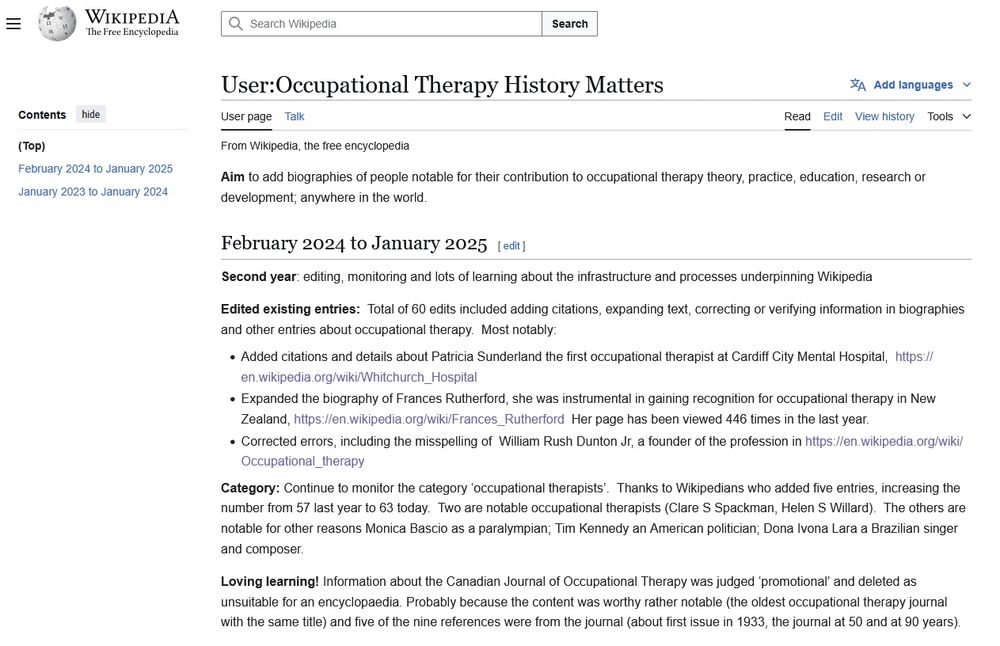
Task: Click the bold 'Category:' label
Action: (250, 488)
